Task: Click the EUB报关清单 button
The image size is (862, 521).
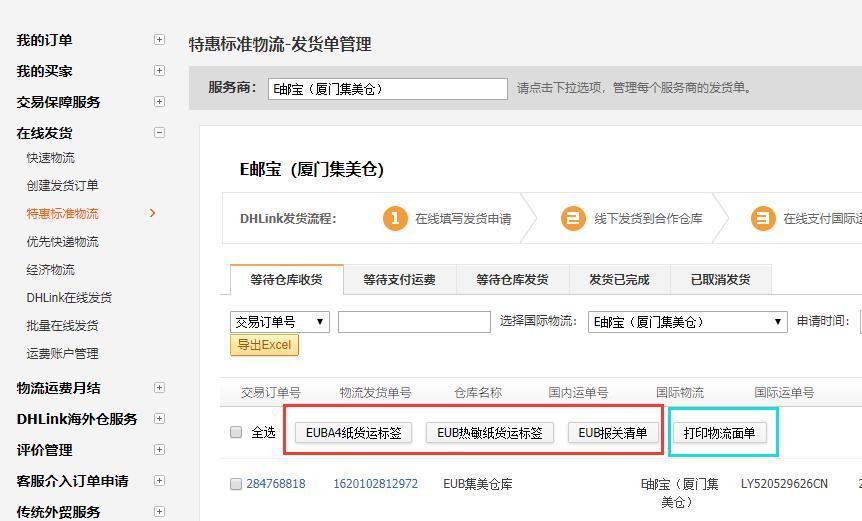Action: pos(613,433)
